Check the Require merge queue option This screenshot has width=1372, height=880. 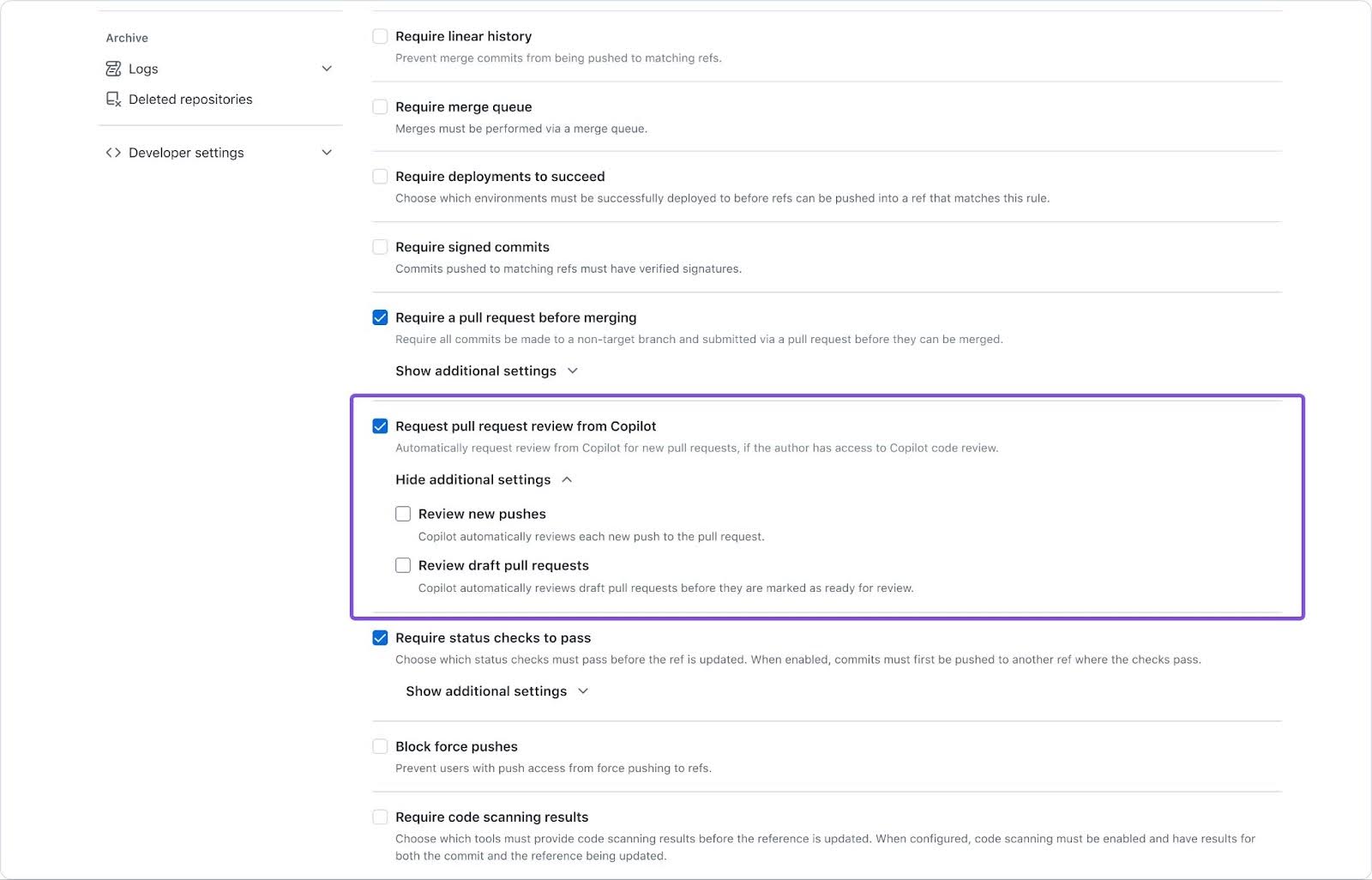[x=380, y=107]
